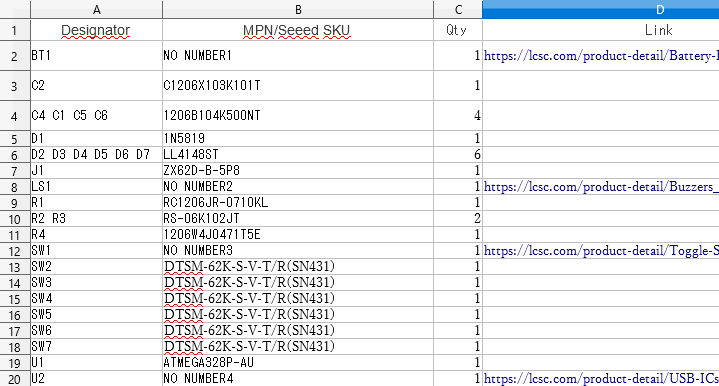
Task: Select cell C4 C1 C5 C6
Action: [x=96, y=116]
